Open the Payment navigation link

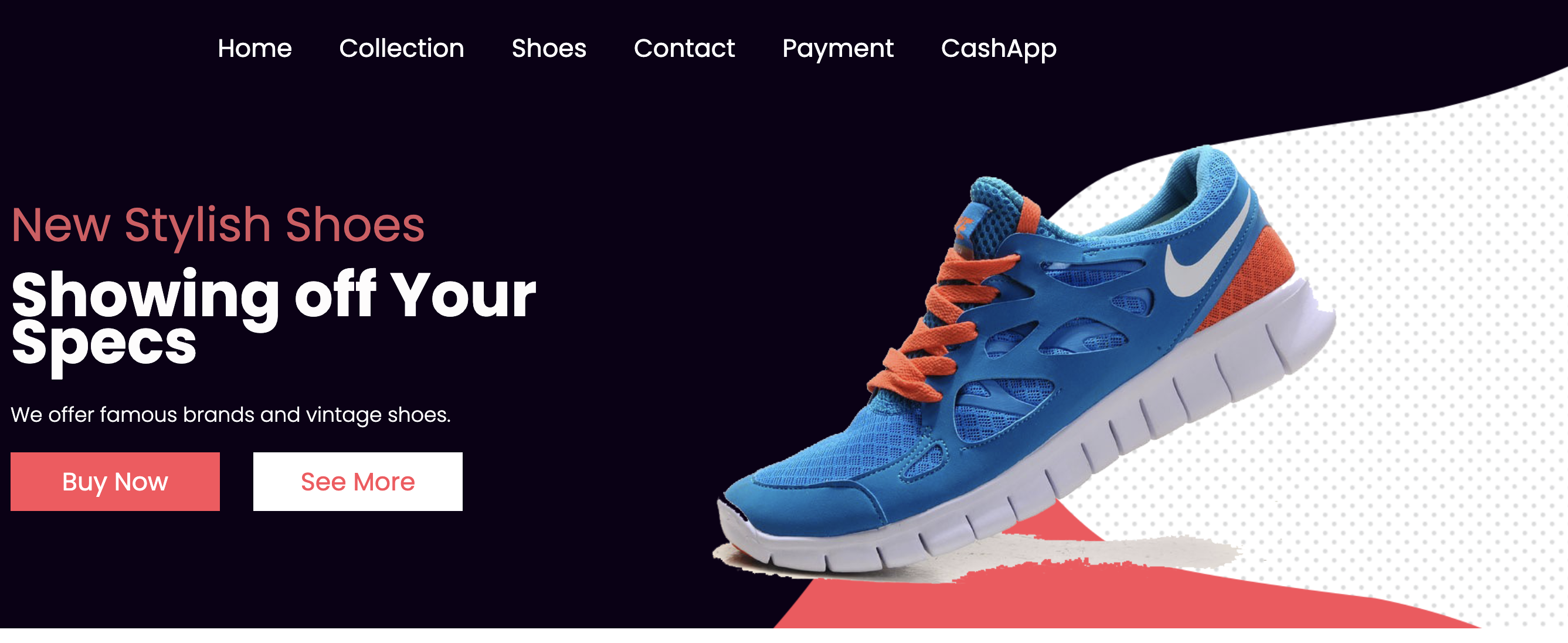click(838, 49)
